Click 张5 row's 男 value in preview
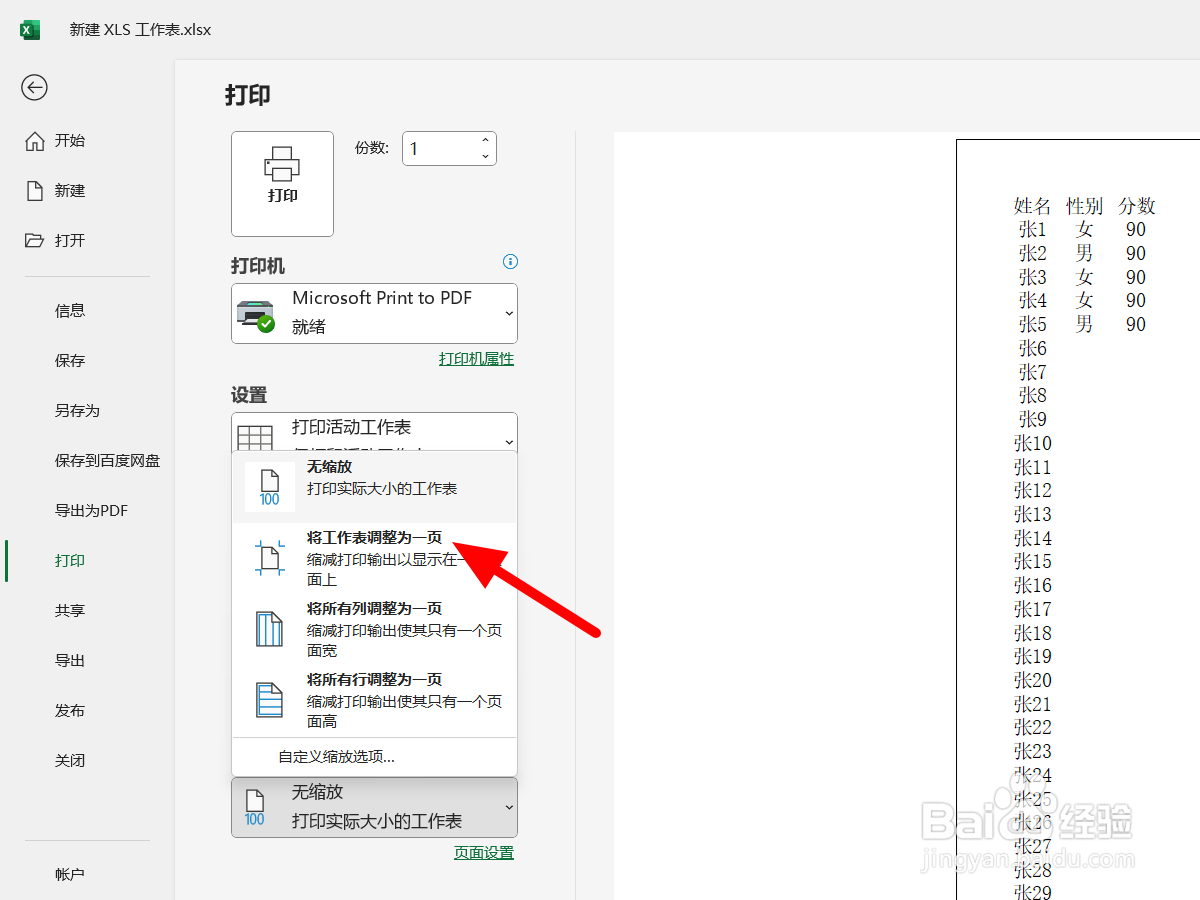This screenshot has height=900, width=1200. pos(1085,325)
